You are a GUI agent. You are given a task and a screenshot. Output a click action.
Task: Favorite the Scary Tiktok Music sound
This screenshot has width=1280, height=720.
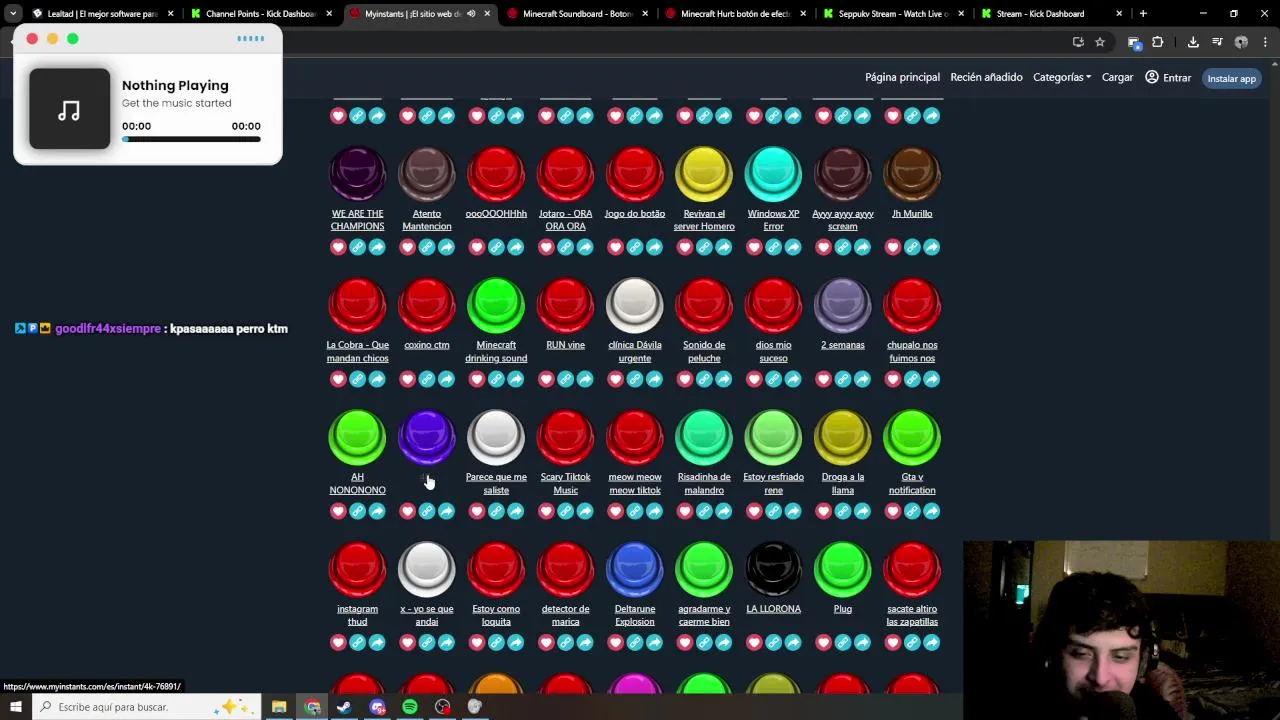tap(546, 511)
